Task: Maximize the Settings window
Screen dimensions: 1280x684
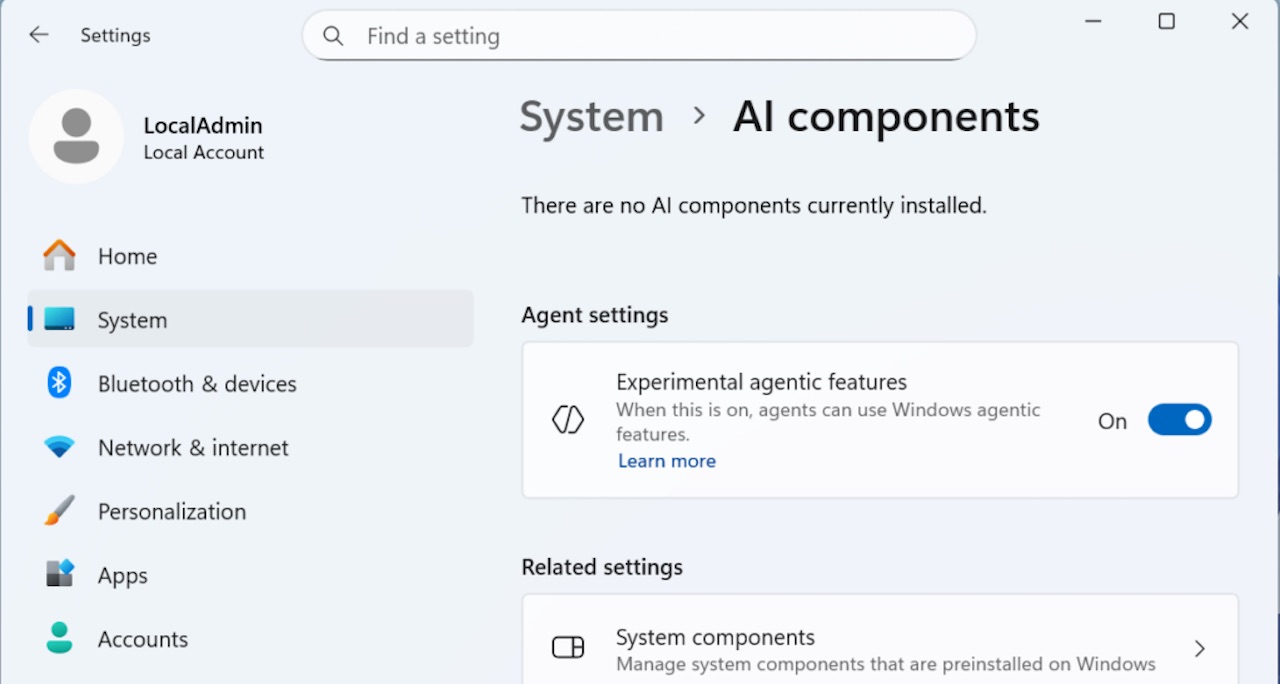Action: pos(1166,21)
